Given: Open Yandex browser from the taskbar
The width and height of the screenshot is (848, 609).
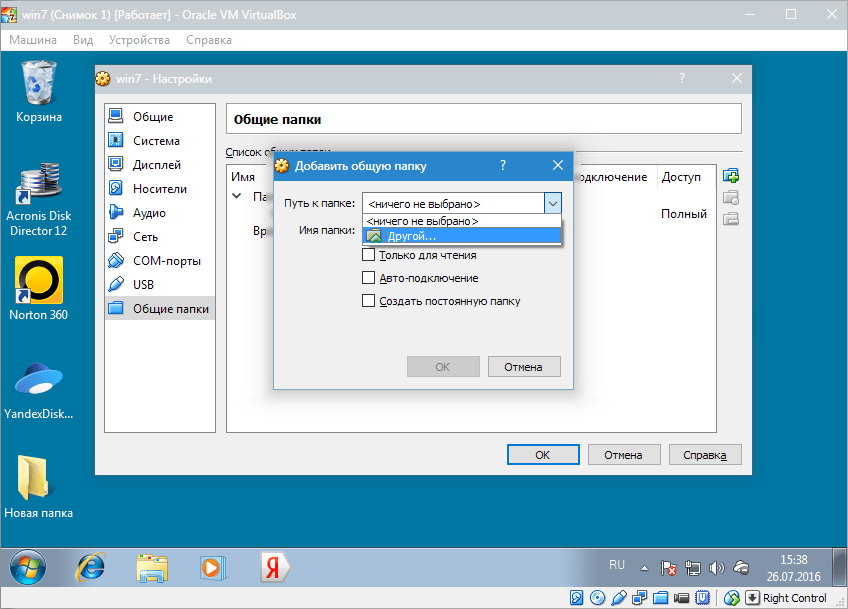Looking at the screenshot, I should click(x=272, y=566).
